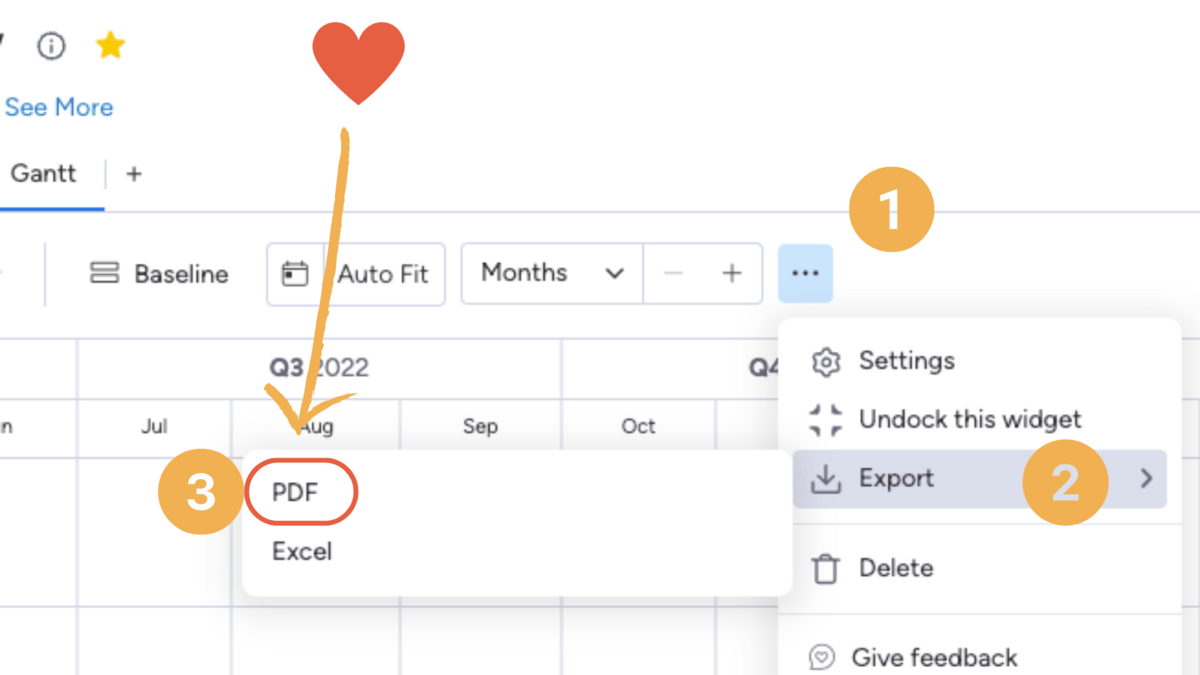This screenshot has height=675, width=1200.
Task: Click the Settings gear icon
Action: [825, 362]
